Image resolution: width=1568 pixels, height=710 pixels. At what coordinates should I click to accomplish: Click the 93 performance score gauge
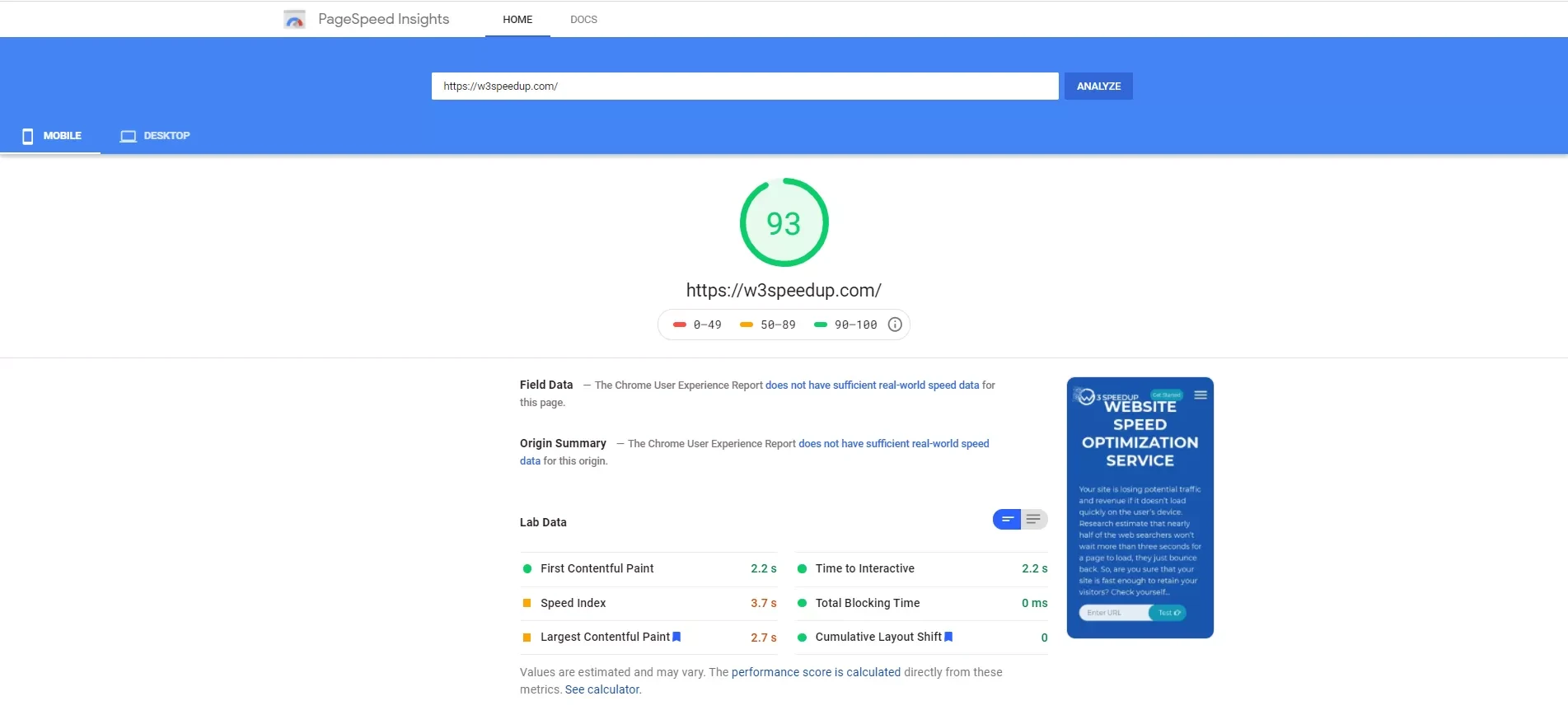(784, 222)
